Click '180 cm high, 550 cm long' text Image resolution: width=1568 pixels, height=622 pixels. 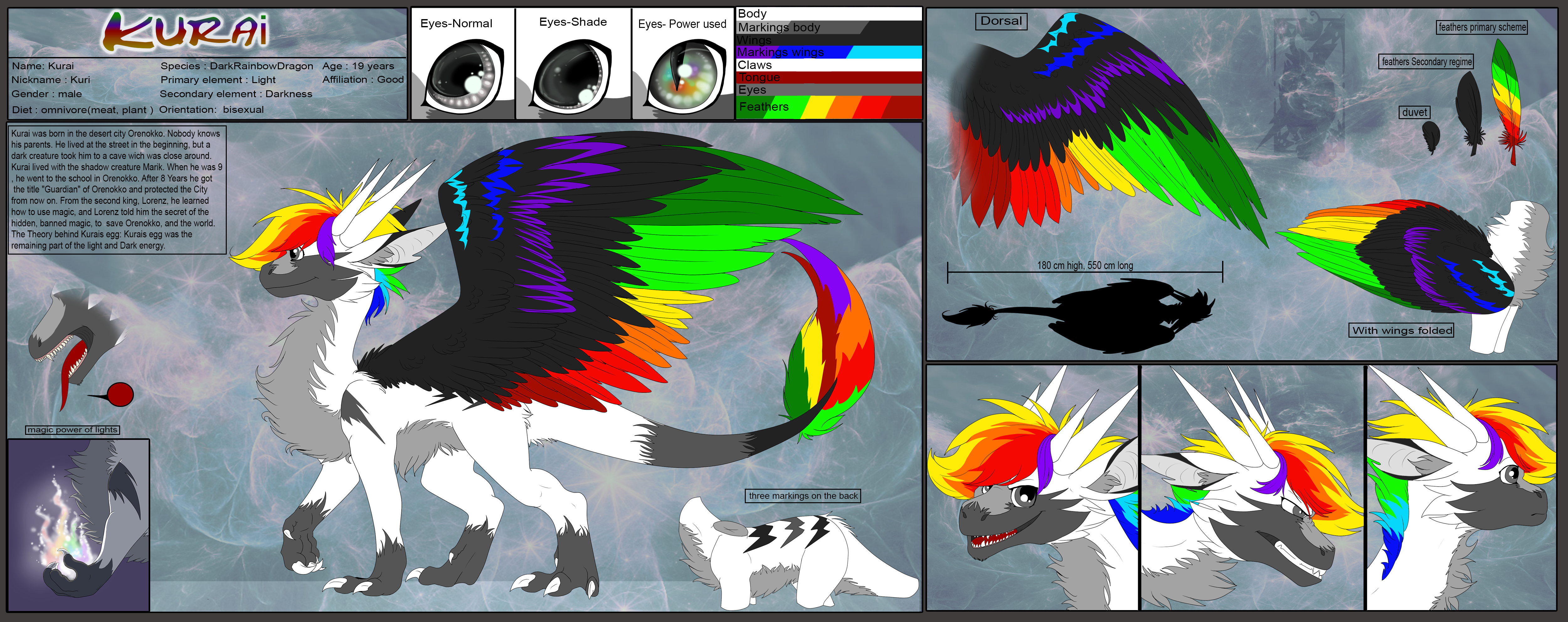point(1085,266)
